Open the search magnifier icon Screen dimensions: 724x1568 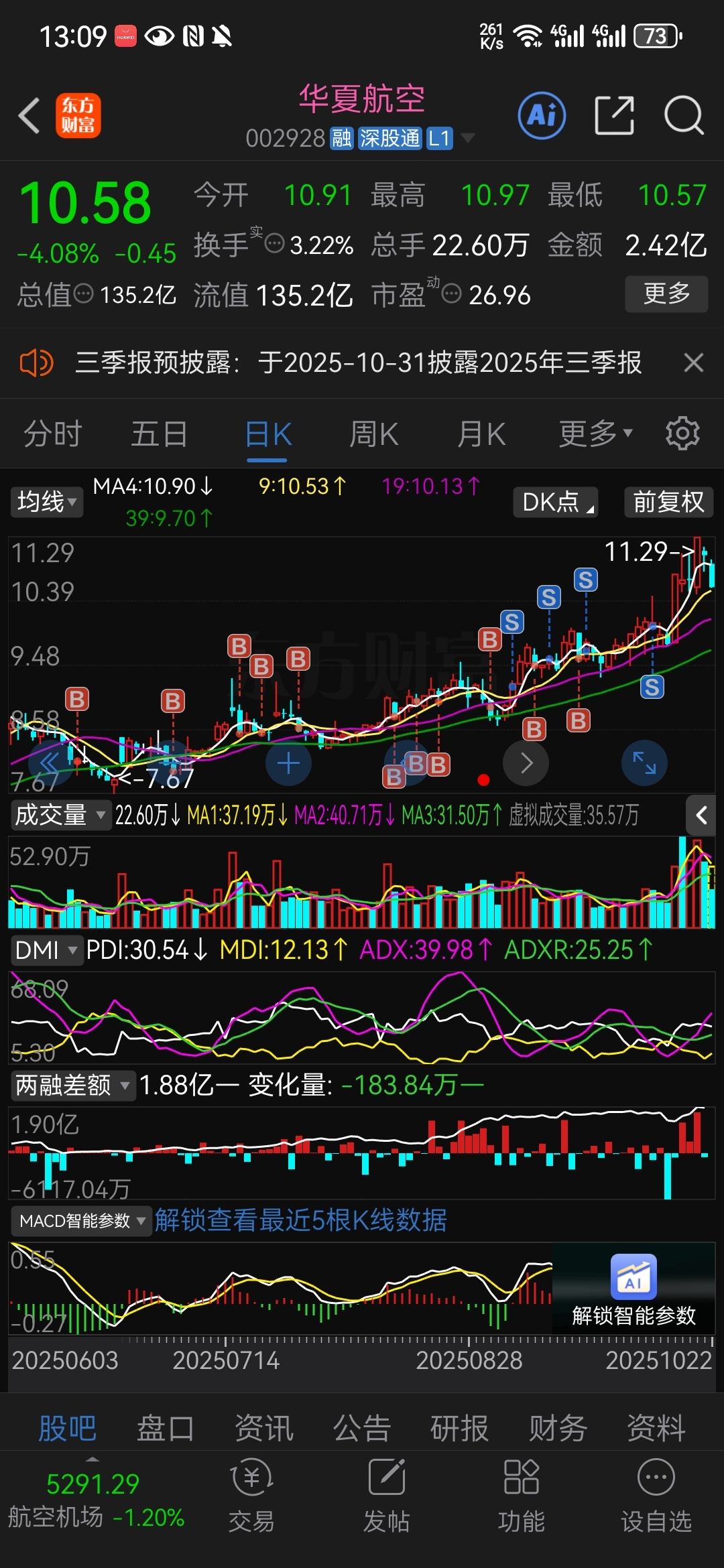684,115
